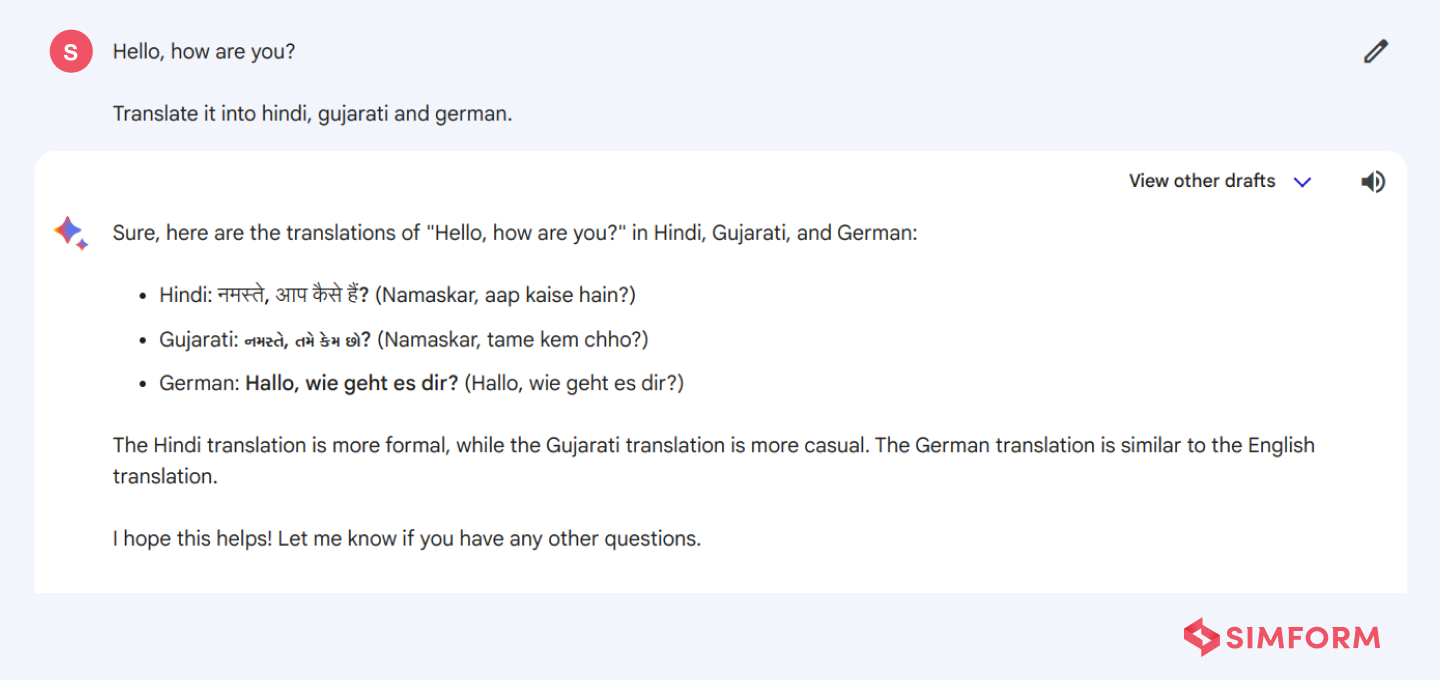
Task: Click the Bard sparkle icon beside response
Action: pyautogui.click(x=70, y=233)
